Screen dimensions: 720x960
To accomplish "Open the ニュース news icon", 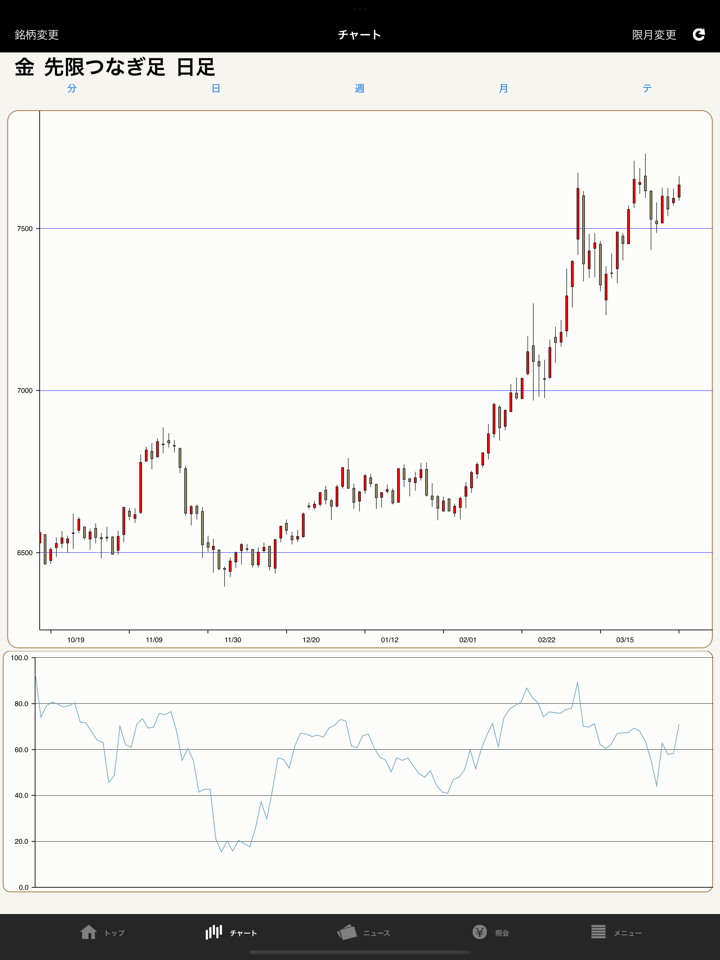I will [x=347, y=932].
